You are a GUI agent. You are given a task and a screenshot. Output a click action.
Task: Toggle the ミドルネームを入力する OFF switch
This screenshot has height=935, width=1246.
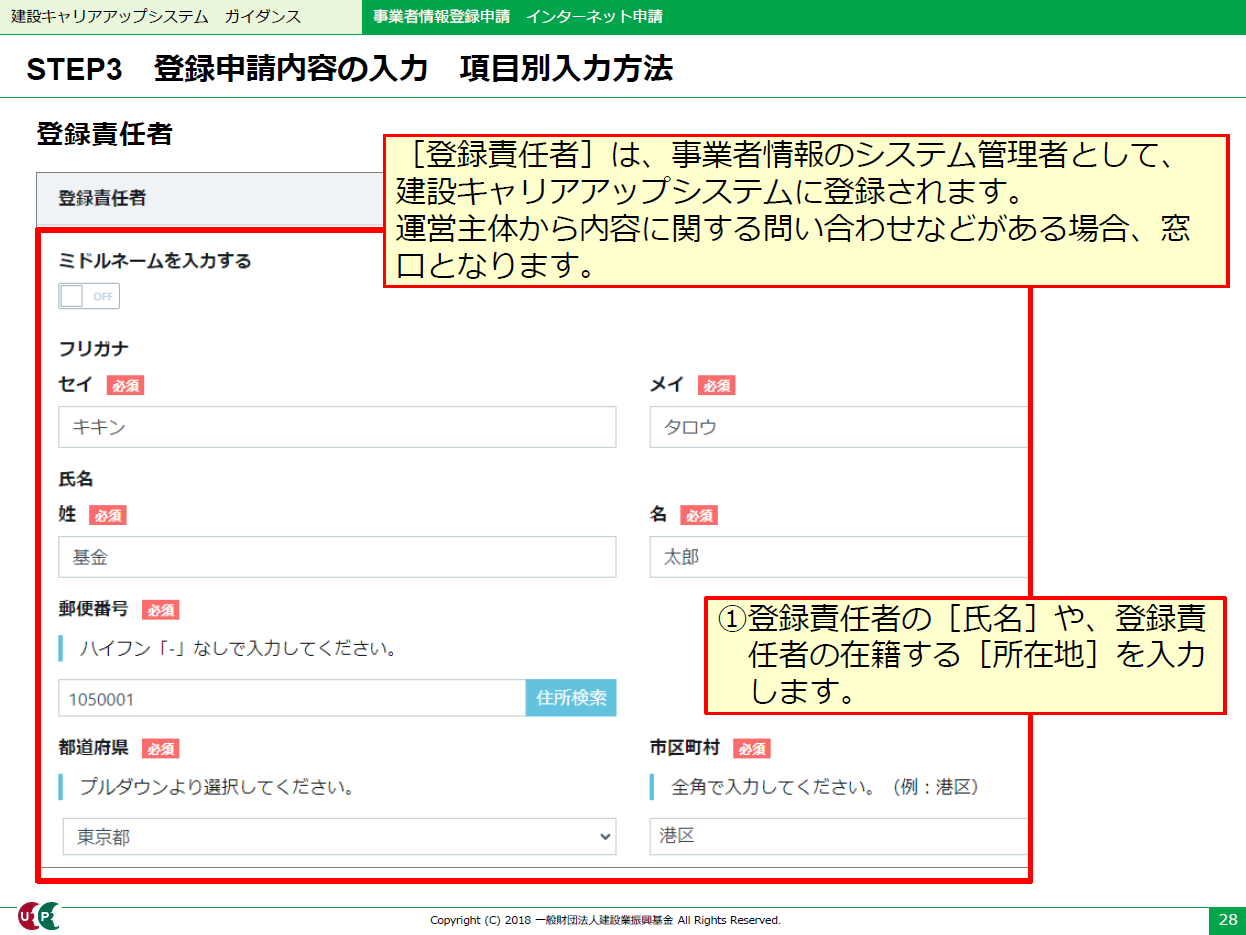89,296
